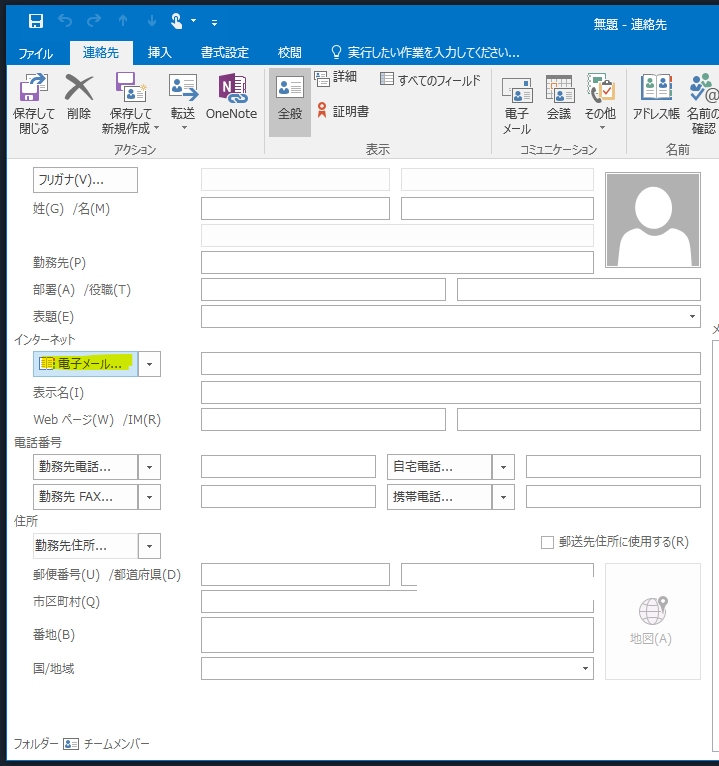Click the 姓(G) last name field
The image size is (719, 766).
(x=296, y=209)
